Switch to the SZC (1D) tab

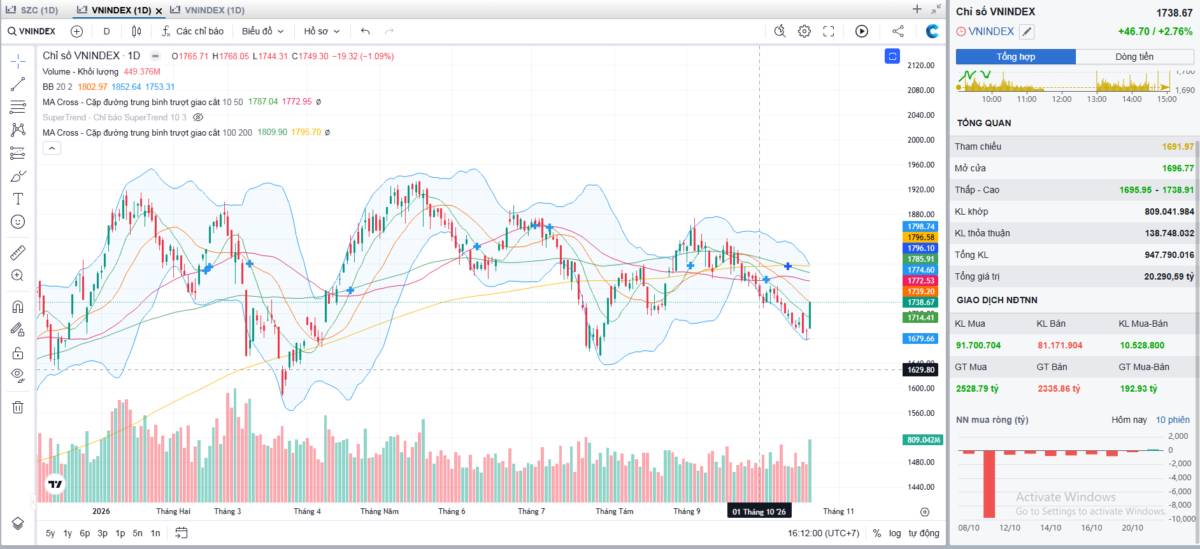tap(33, 9)
